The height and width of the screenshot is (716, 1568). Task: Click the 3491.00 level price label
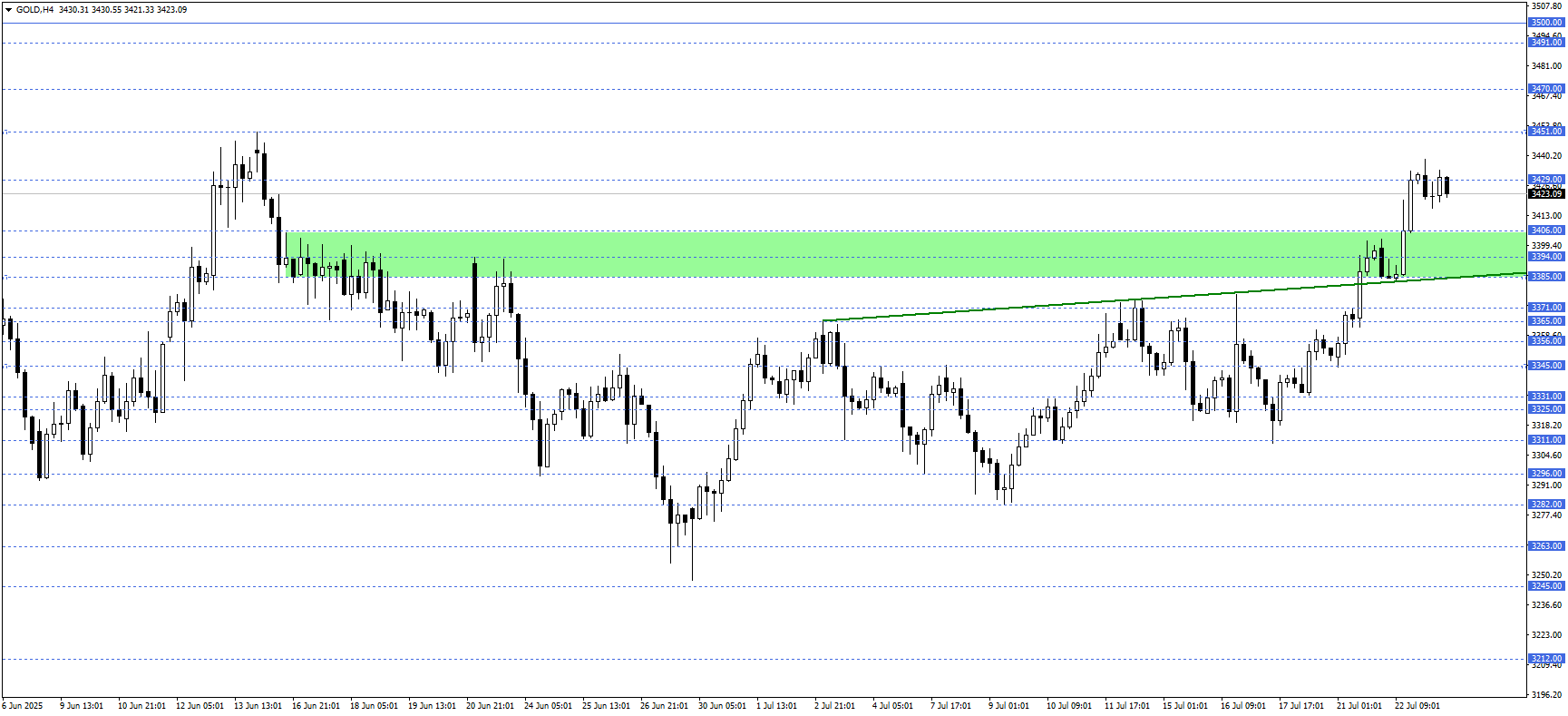1546,43
